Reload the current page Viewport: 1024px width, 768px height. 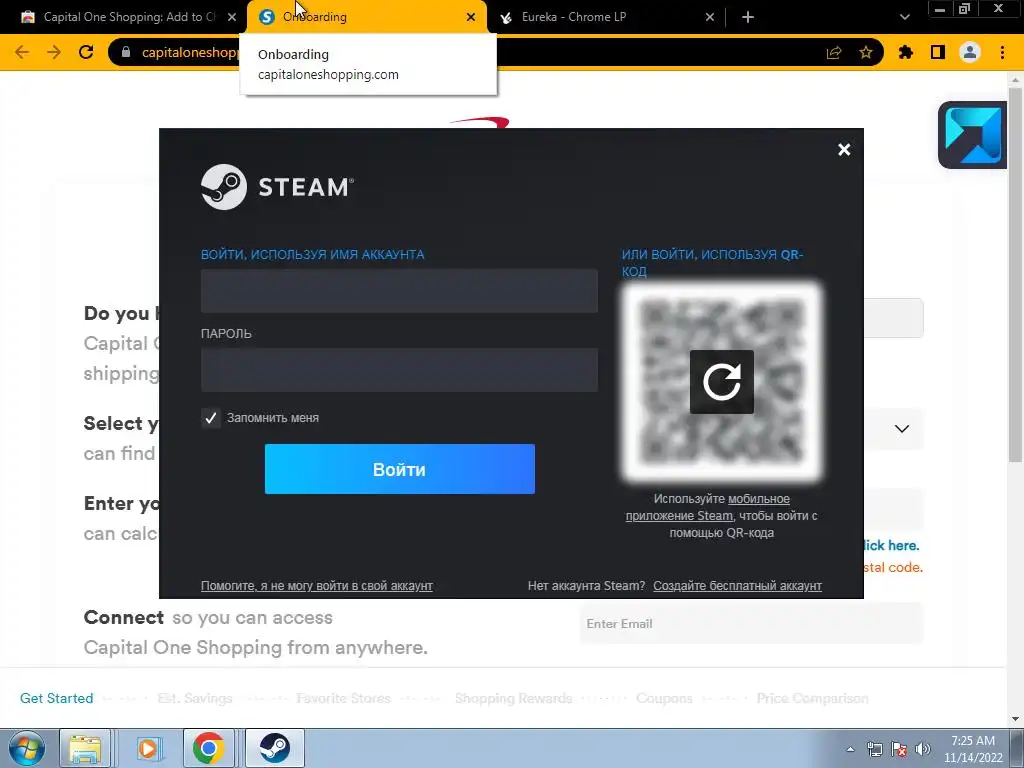86,52
